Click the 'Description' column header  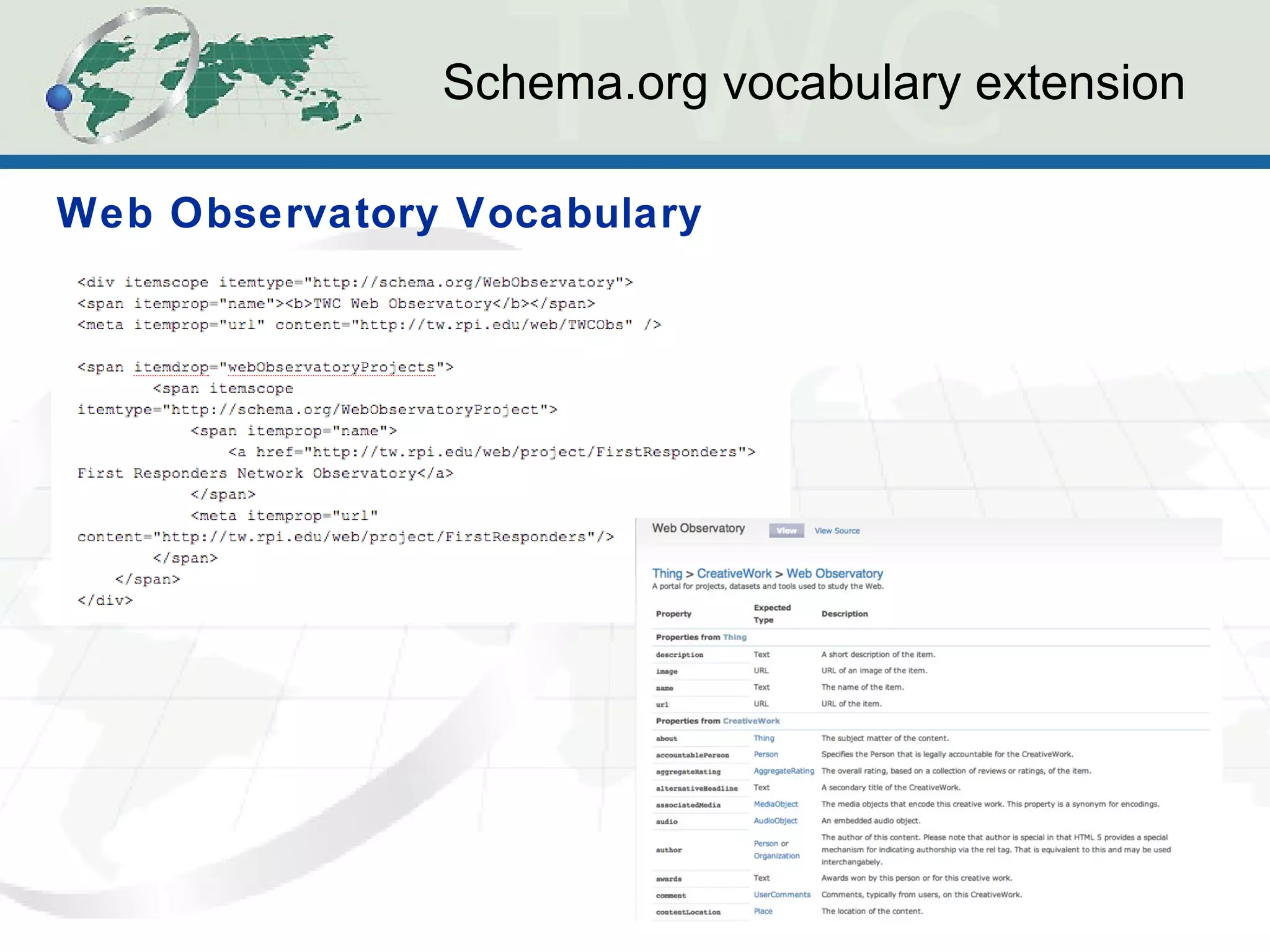tap(845, 614)
